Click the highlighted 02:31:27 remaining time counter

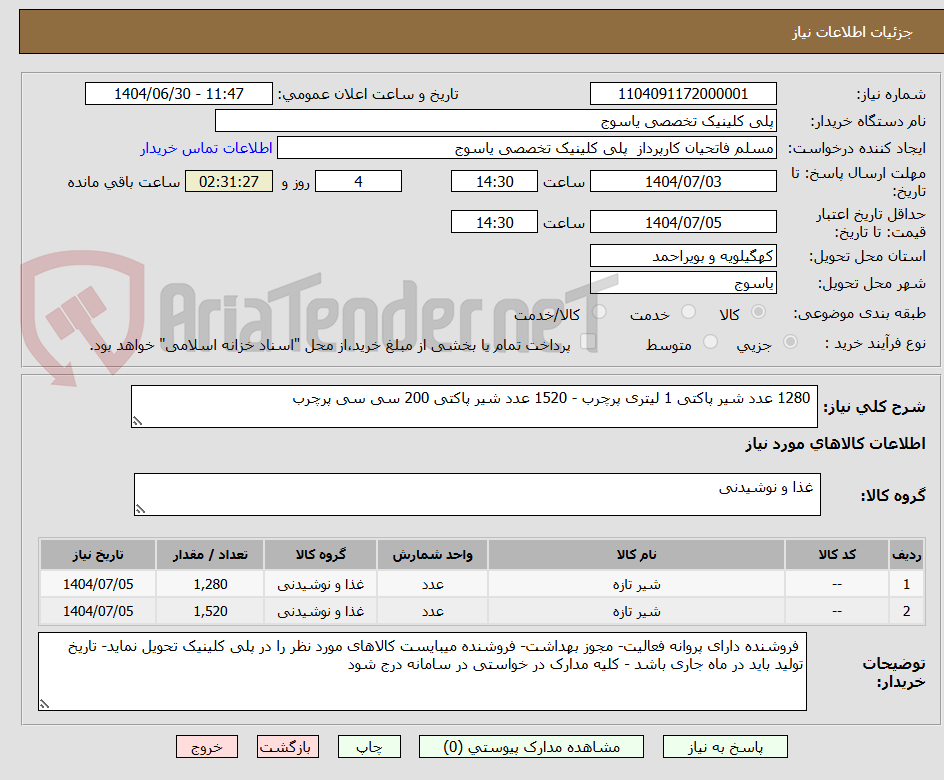[228, 181]
